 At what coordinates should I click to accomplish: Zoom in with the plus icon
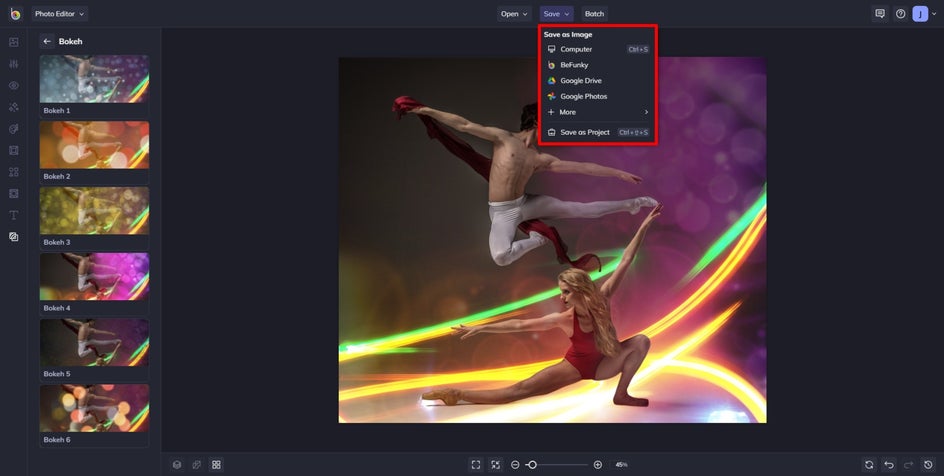[x=598, y=465]
